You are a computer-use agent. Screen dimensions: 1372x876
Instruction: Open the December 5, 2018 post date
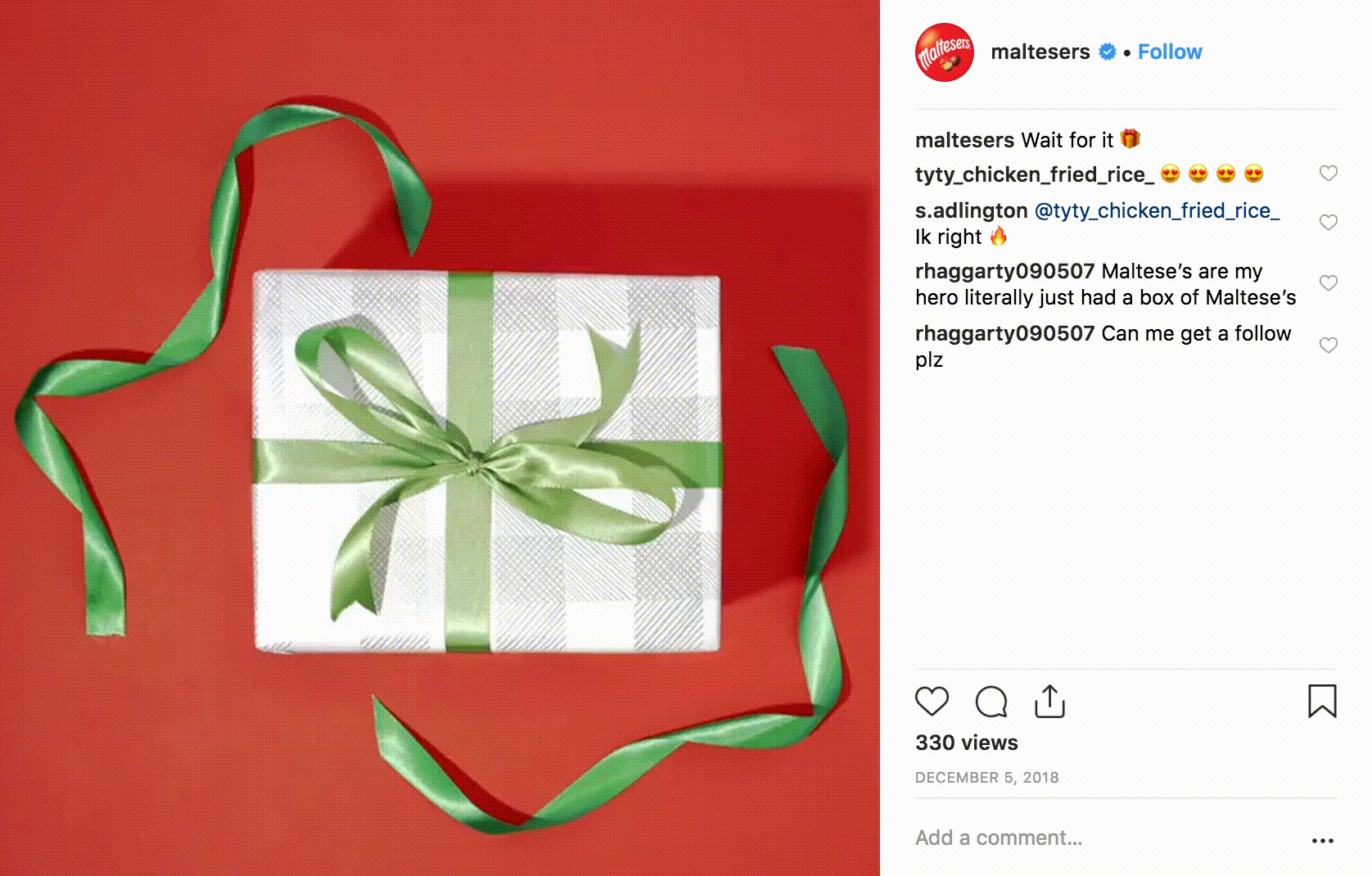click(986, 777)
